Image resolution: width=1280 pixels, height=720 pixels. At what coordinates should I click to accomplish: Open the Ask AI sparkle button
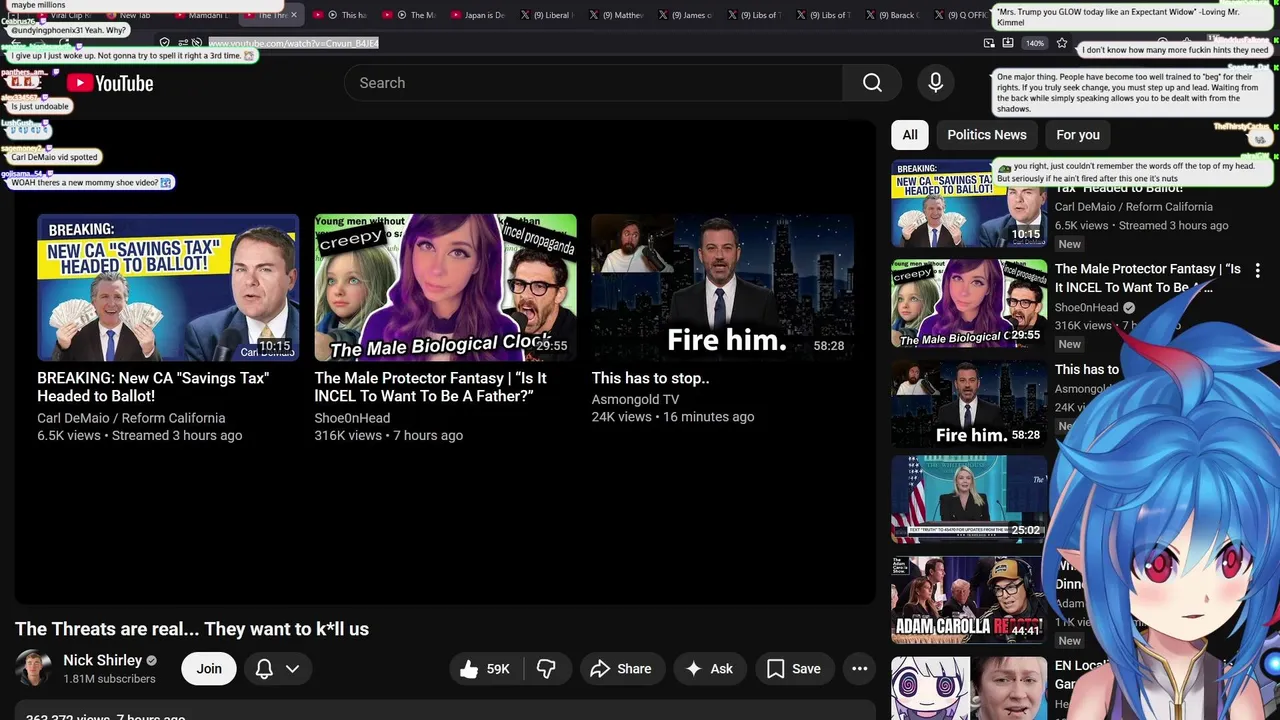(x=709, y=669)
